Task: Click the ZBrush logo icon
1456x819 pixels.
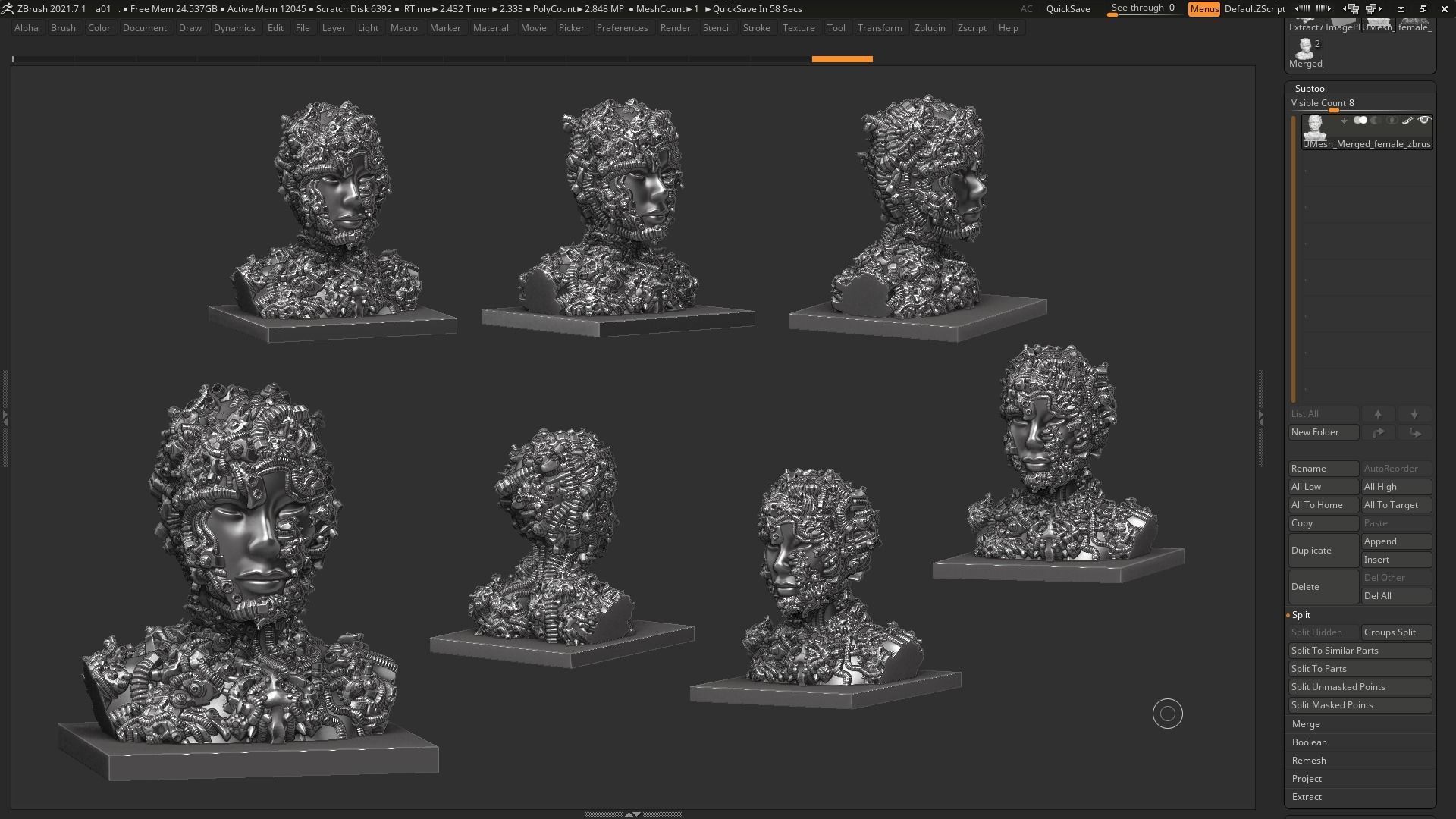Action: coord(8,8)
